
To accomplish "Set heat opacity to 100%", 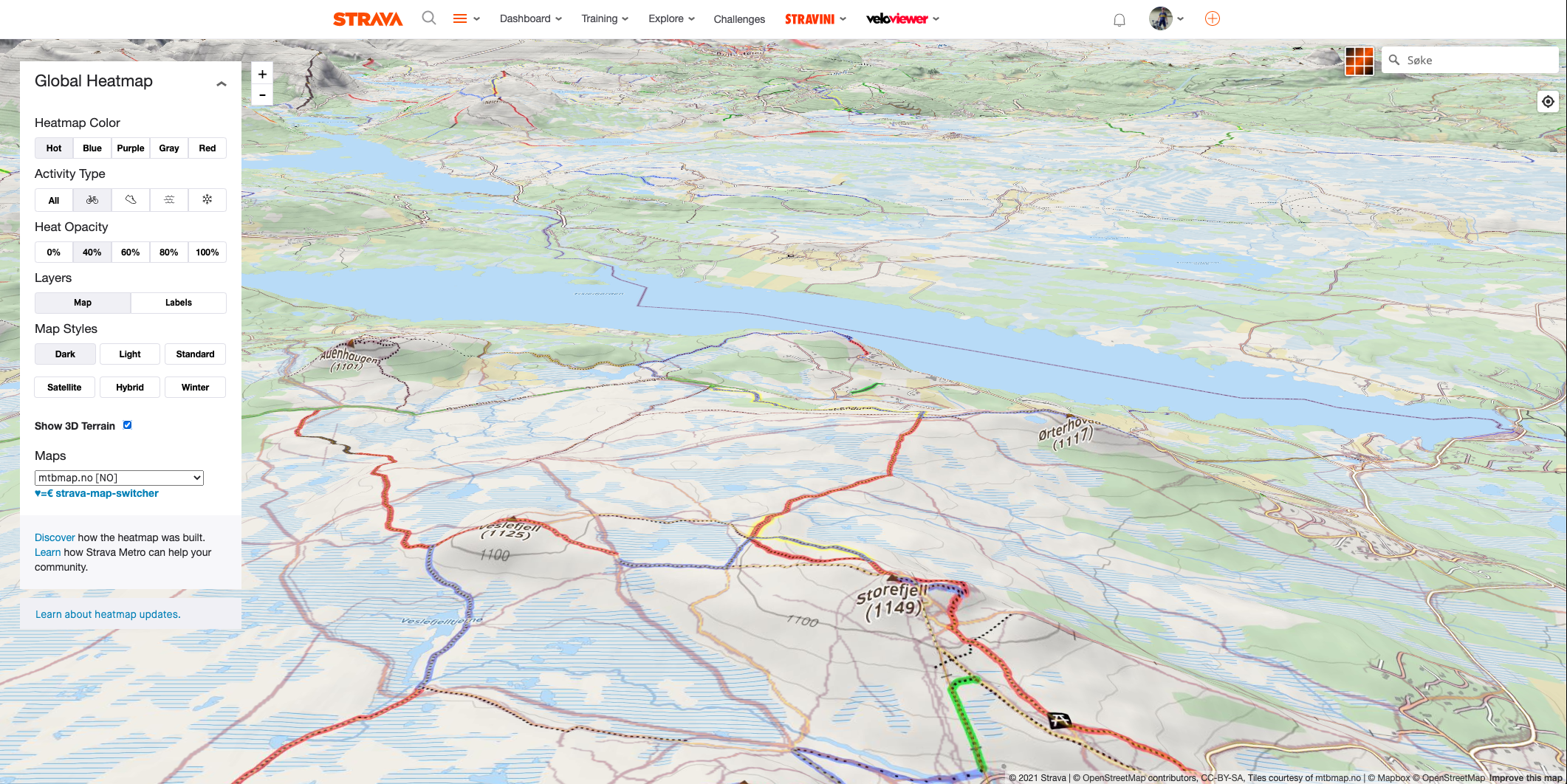I will click(208, 252).
